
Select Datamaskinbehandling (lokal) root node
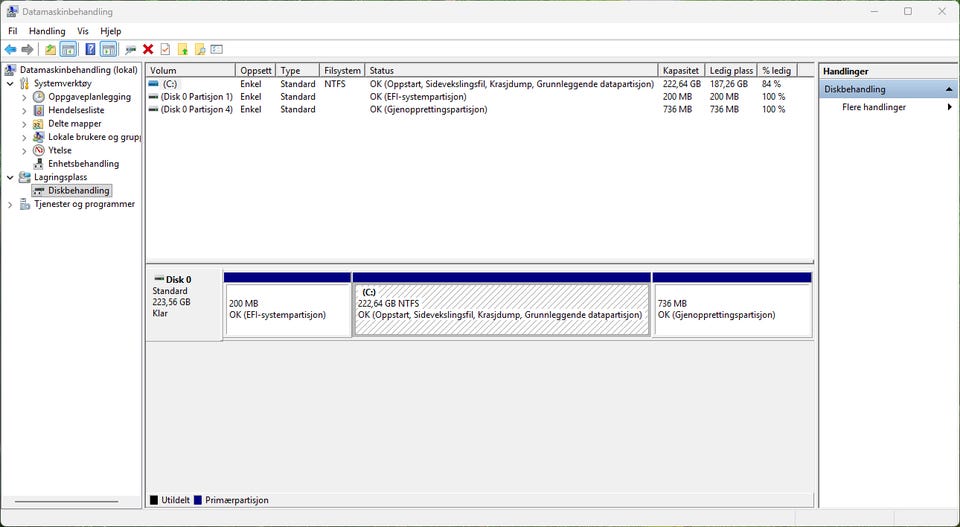[x=78, y=70]
